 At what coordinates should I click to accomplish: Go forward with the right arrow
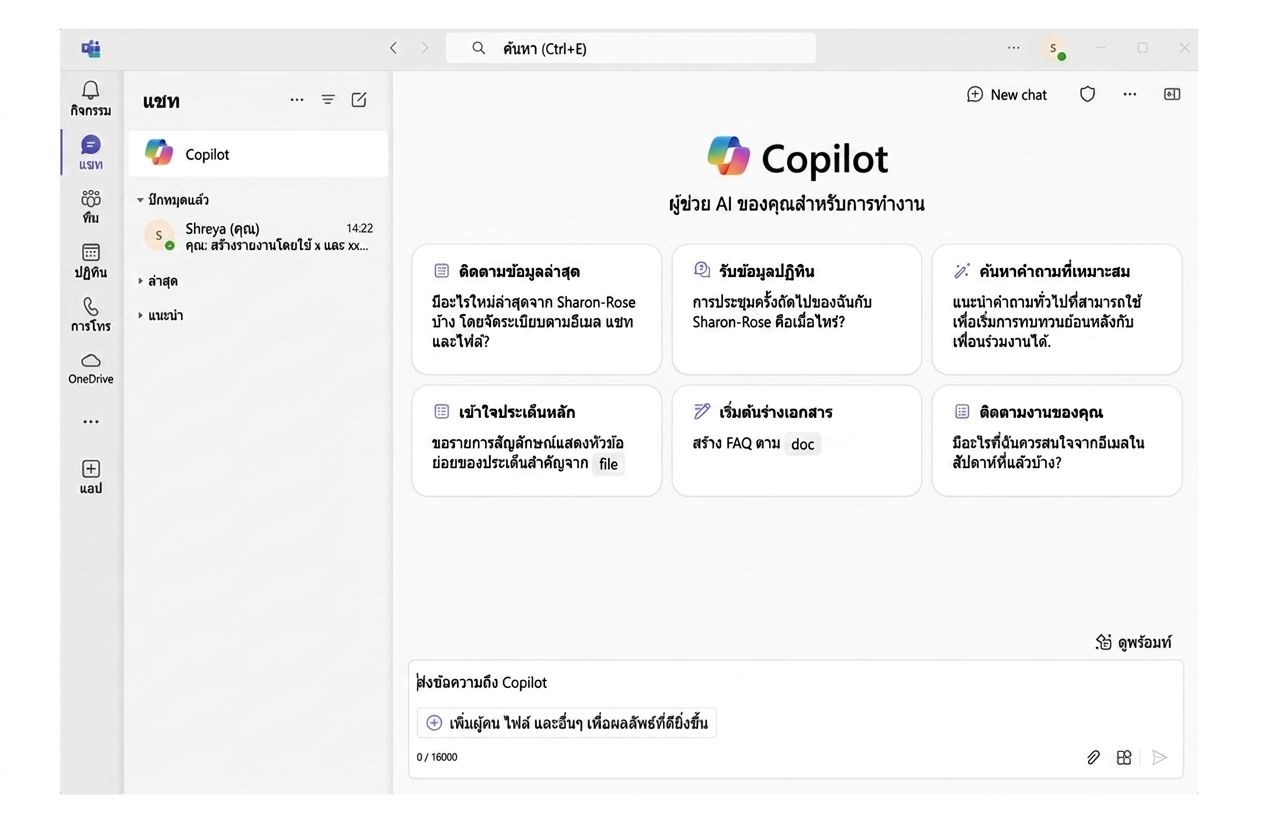[425, 48]
